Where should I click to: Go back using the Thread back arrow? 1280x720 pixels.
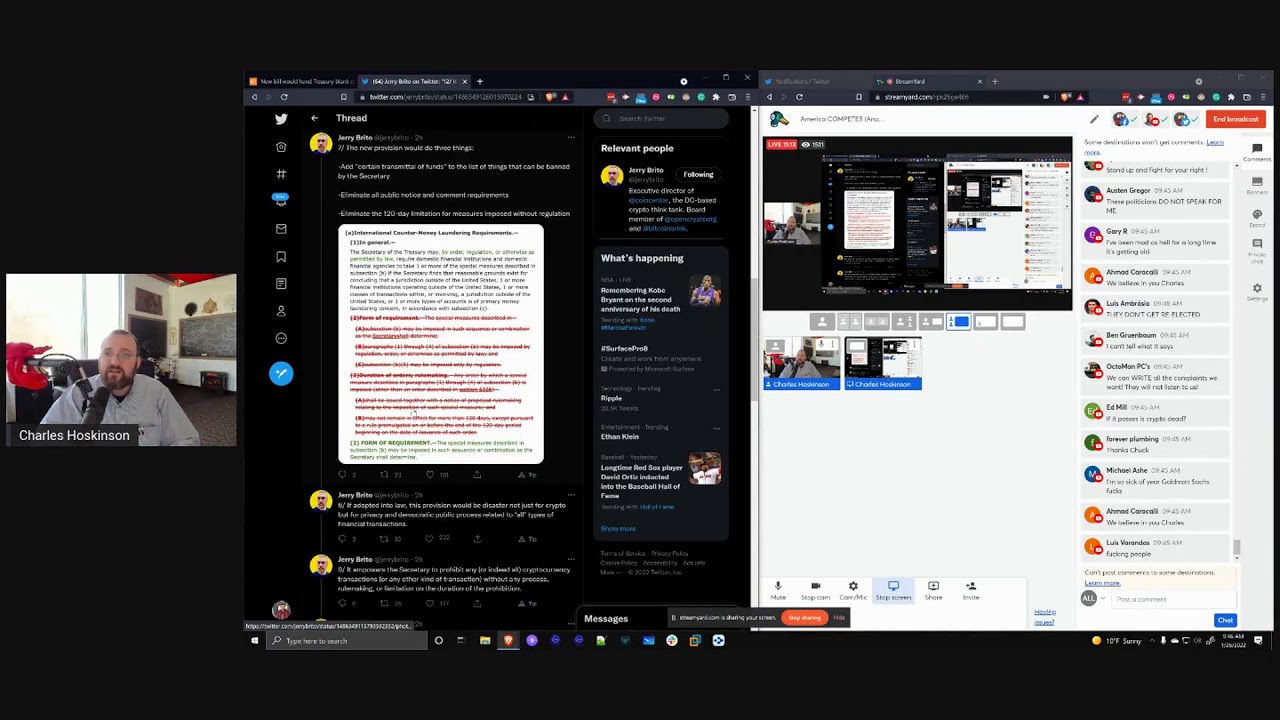(314, 118)
